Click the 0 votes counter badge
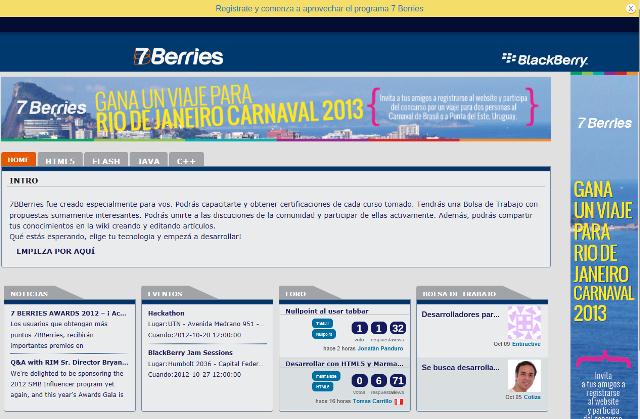 360,381
